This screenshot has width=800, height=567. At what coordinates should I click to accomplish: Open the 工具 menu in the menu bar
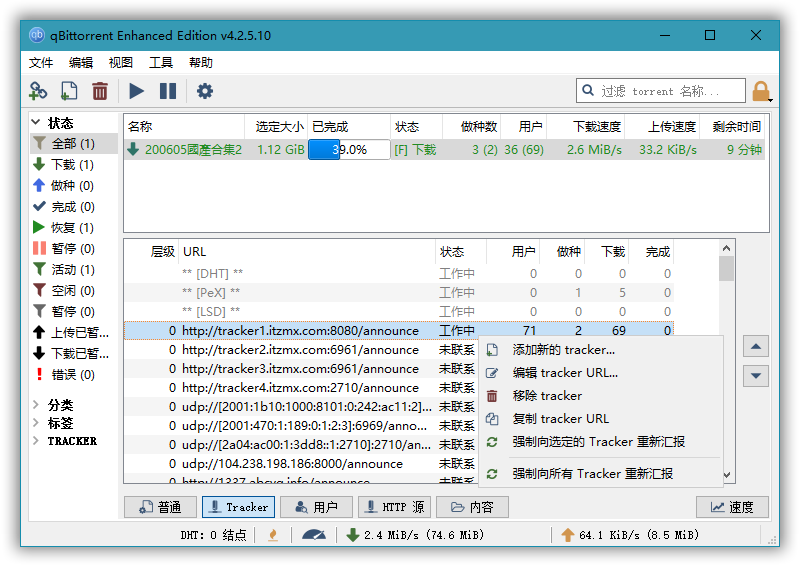161,62
